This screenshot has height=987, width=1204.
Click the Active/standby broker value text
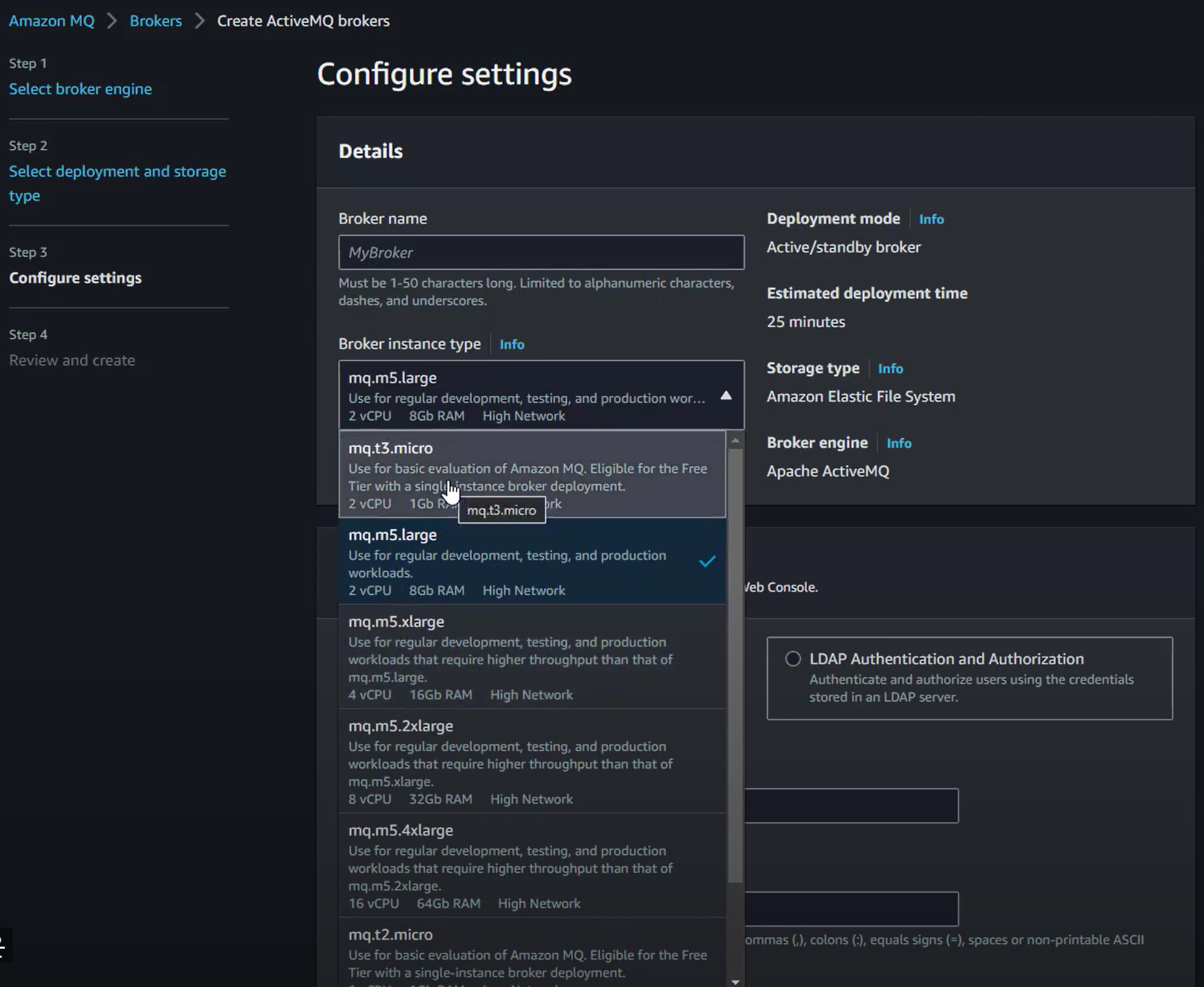pyautogui.click(x=843, y=247)
